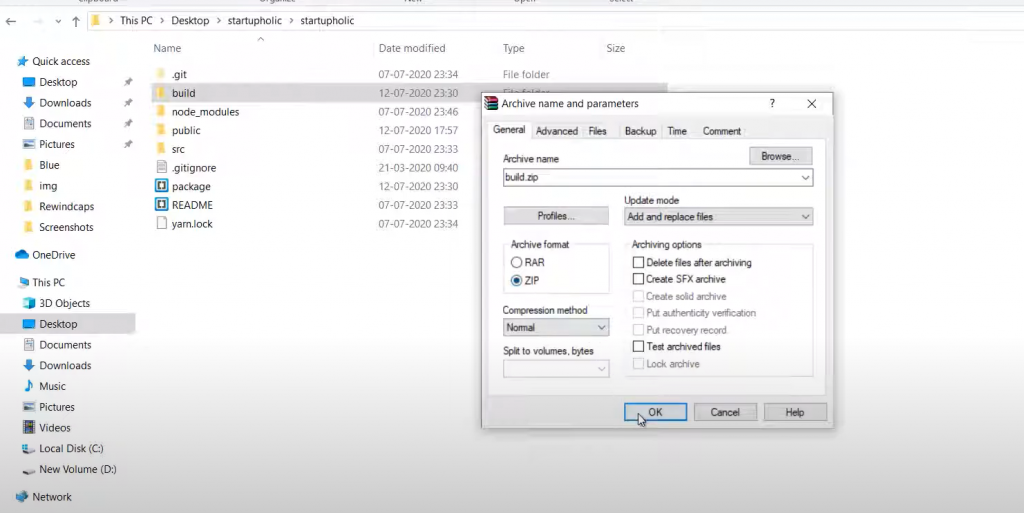Select the README file icon
The width and height of the screenshot is (1024, 513).
163,205
